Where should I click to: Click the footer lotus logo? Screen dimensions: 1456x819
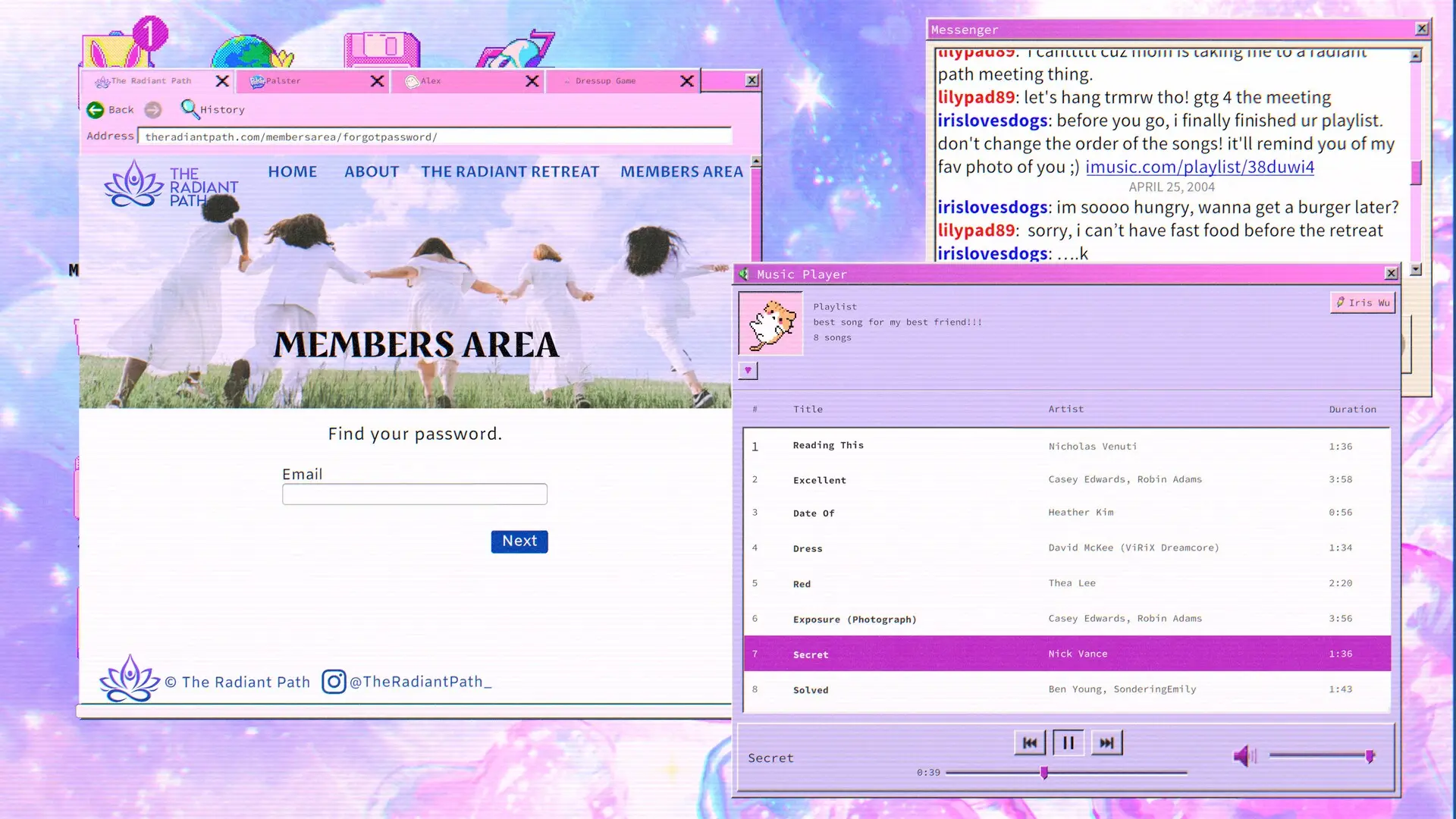(x=130, y=679)
